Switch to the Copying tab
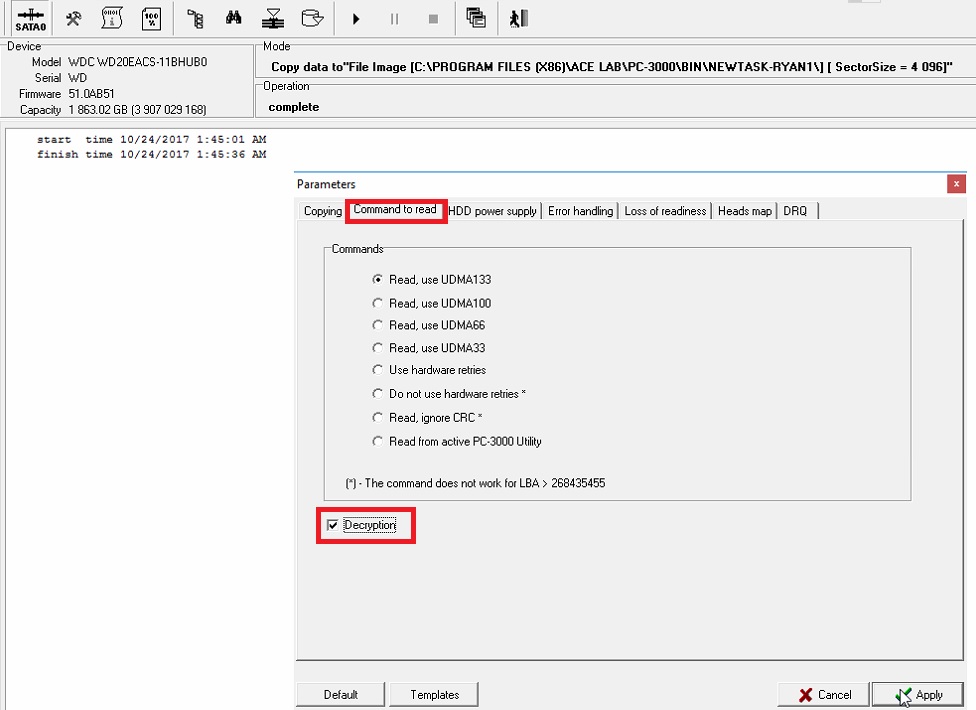This screenshot has height=710, width=976. click(x=322, y=211)
